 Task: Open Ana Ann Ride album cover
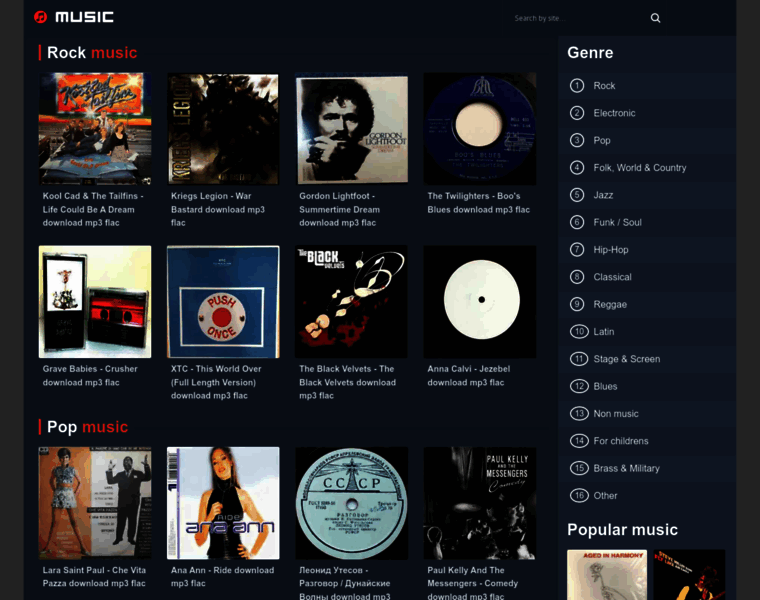click(x=223, y=503)
